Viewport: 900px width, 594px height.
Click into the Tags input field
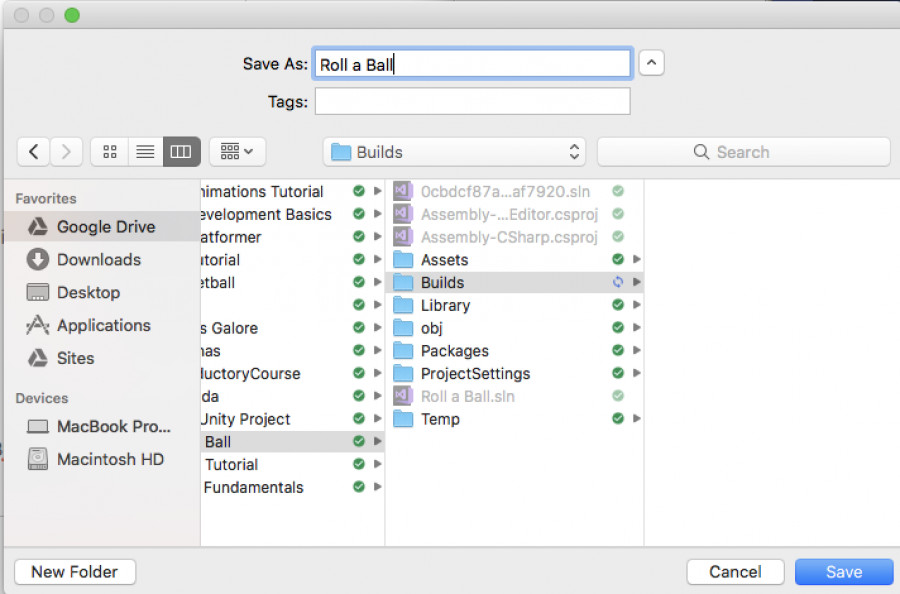472,102
